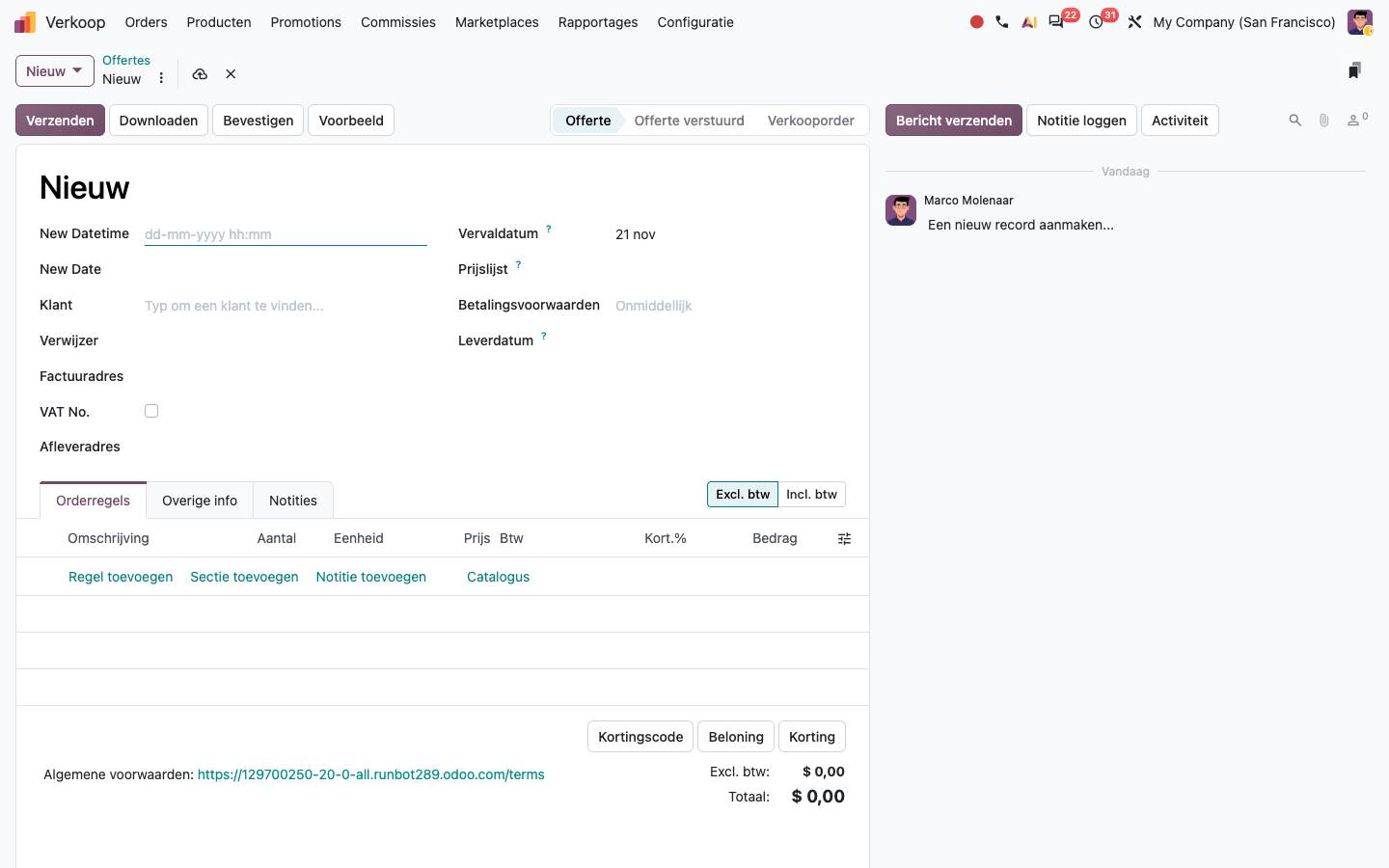The width and height of the screenshot is (1389, 868).
Task: Switch to the Orderregels tab
Action: (x=93, y=501)
